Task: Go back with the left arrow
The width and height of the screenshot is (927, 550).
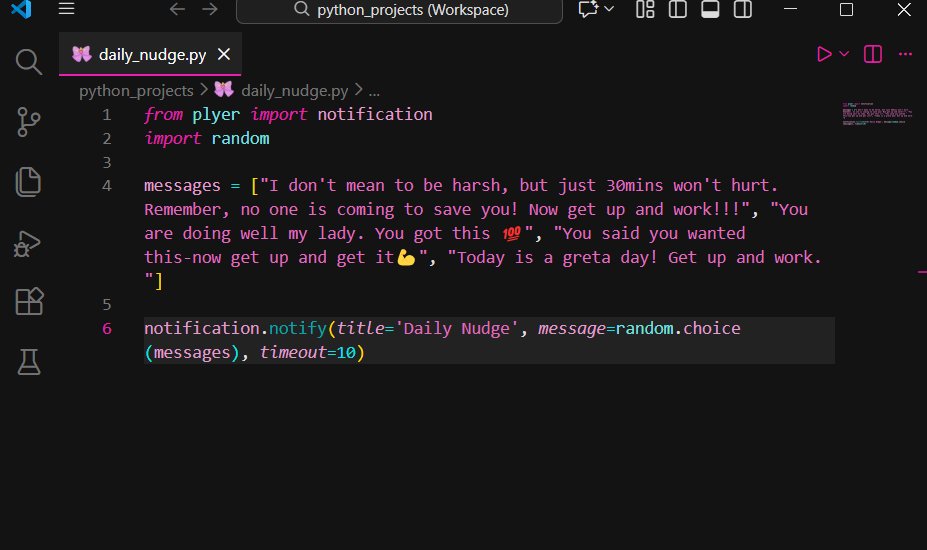Action: (177, 9)
